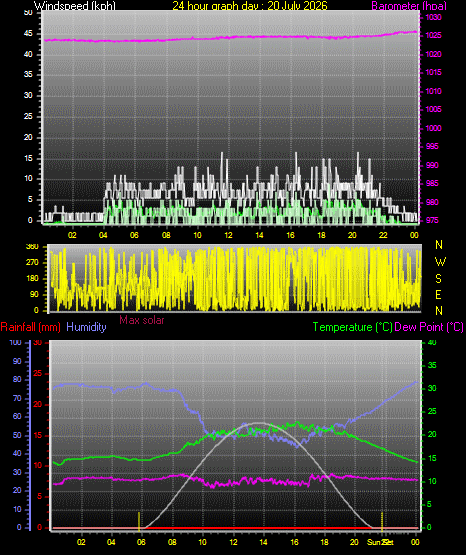Click the 60 humidity axis value
Viewport: 466px width, 555px height.
(x=17, y=417)
